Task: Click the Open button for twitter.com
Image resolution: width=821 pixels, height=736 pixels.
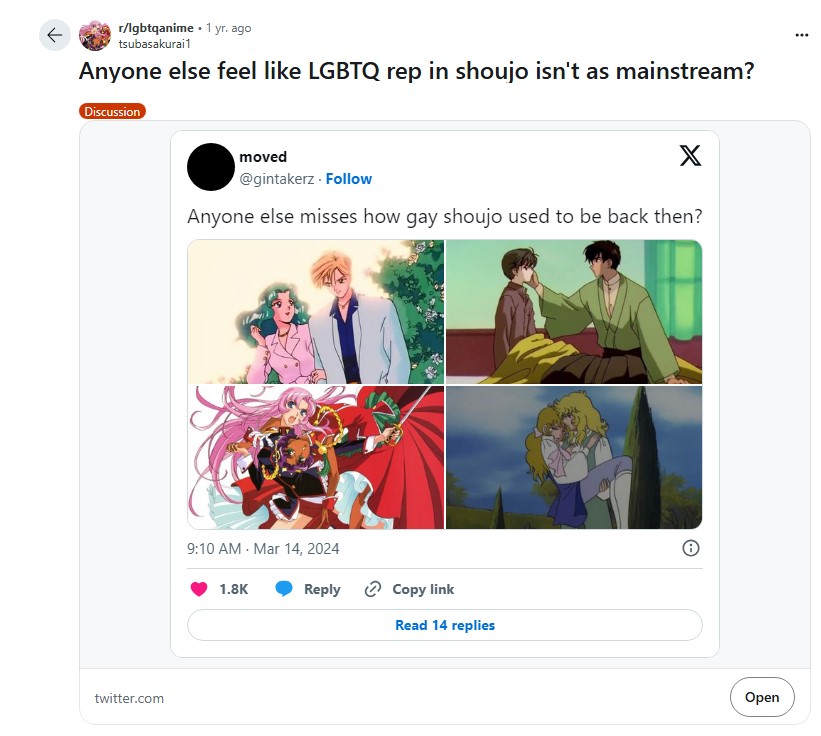Action: [762, 697]
